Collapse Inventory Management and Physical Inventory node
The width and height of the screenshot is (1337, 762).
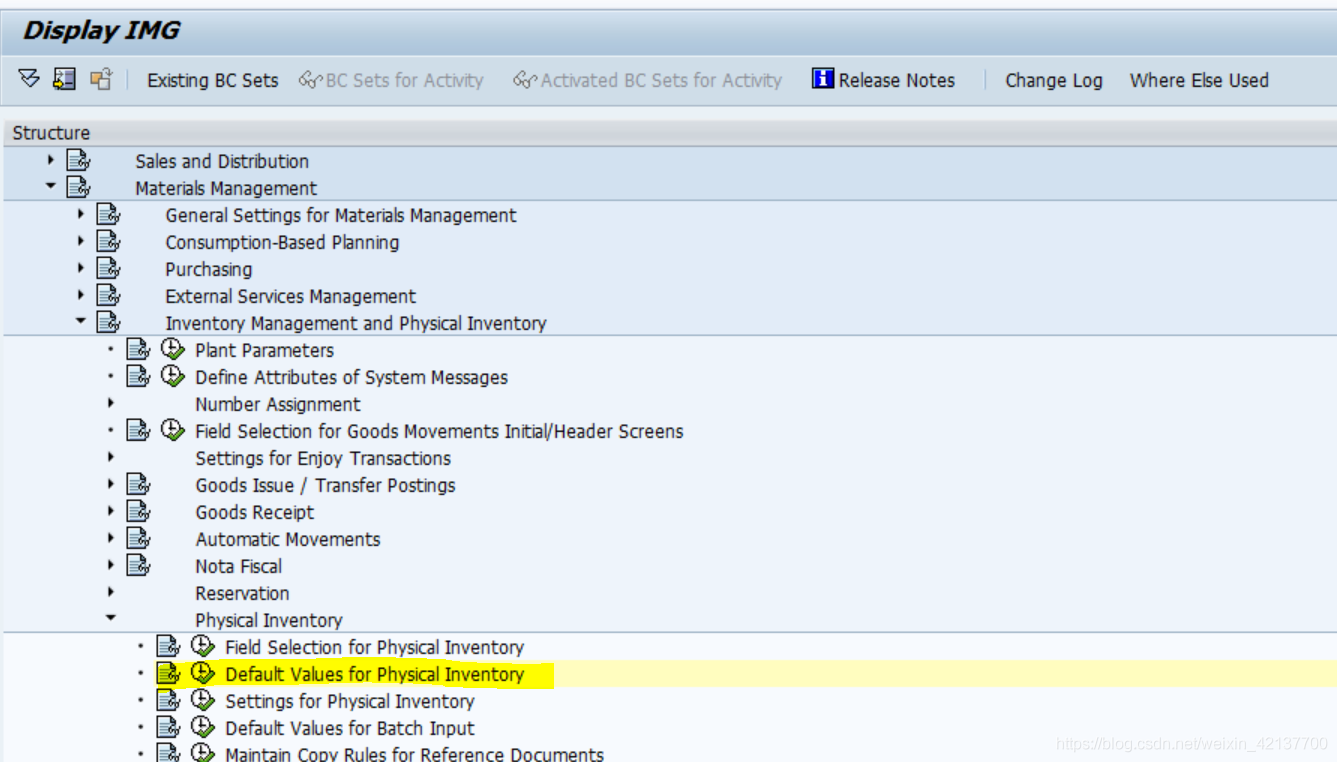[x=80, y=322]
